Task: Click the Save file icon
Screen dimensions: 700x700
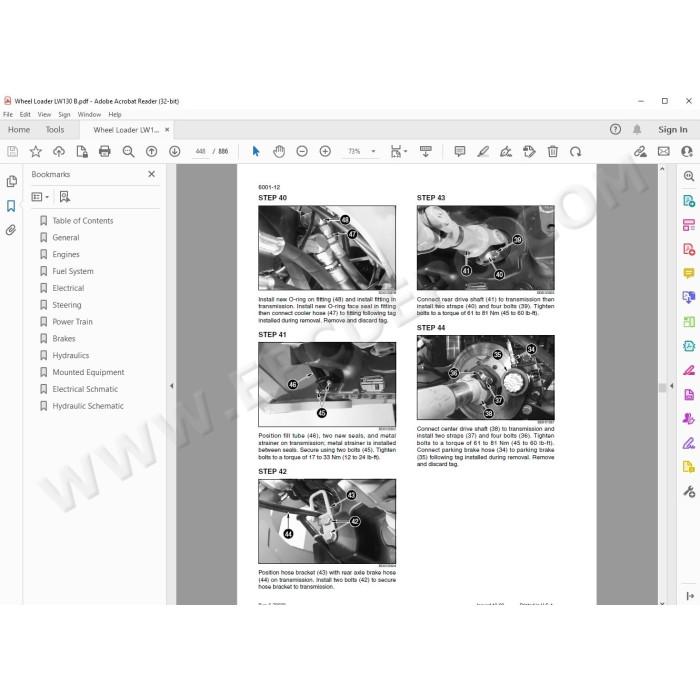Action: tap(12, 152)
